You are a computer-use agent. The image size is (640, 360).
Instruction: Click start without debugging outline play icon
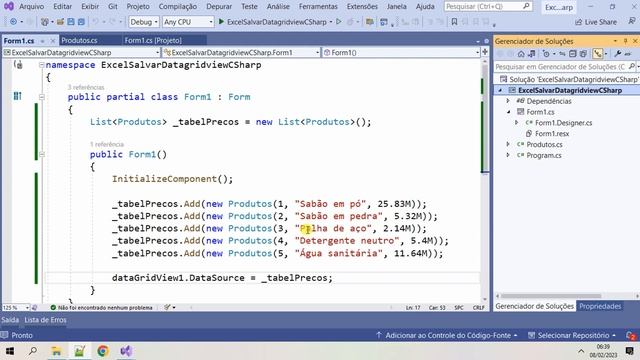pyautogui.click(x=338, y=22)
